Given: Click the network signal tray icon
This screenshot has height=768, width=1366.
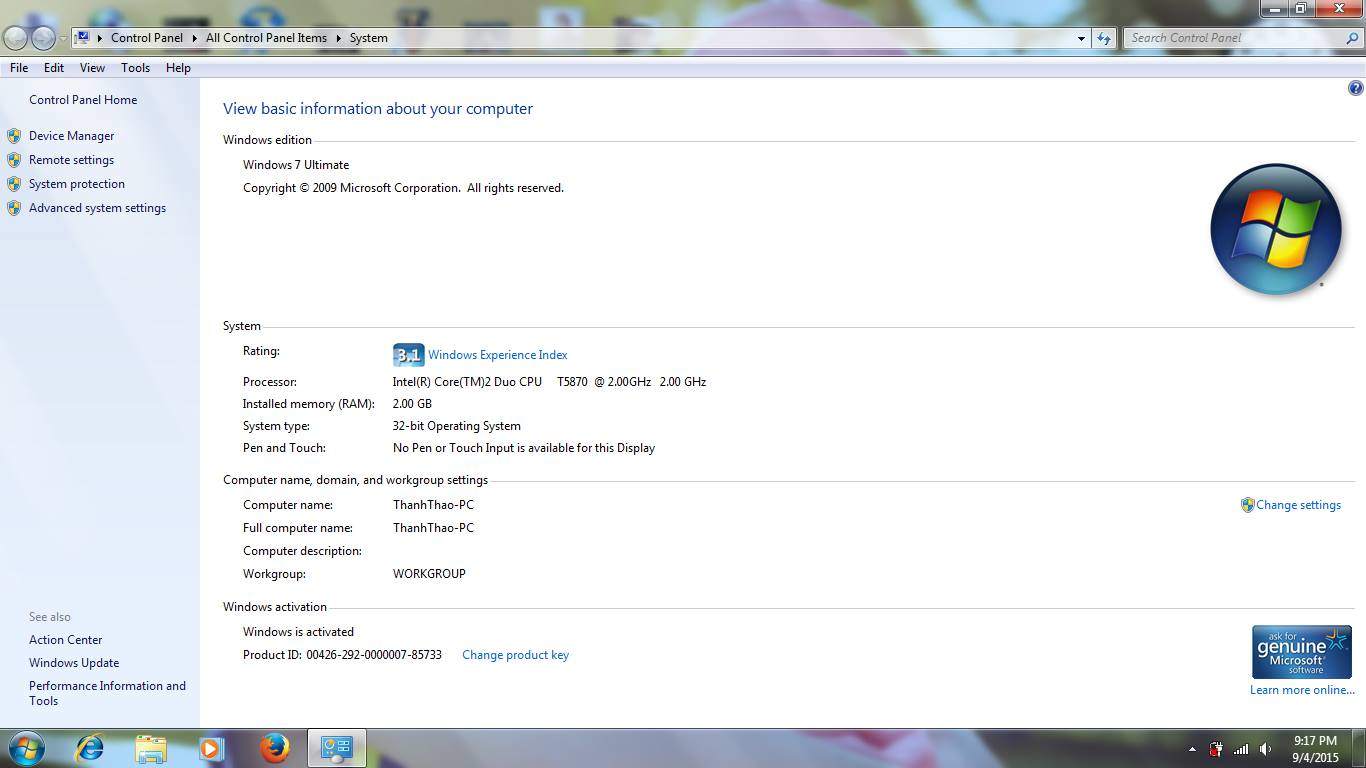Looking at the screenshot, I should point(1241,749).
